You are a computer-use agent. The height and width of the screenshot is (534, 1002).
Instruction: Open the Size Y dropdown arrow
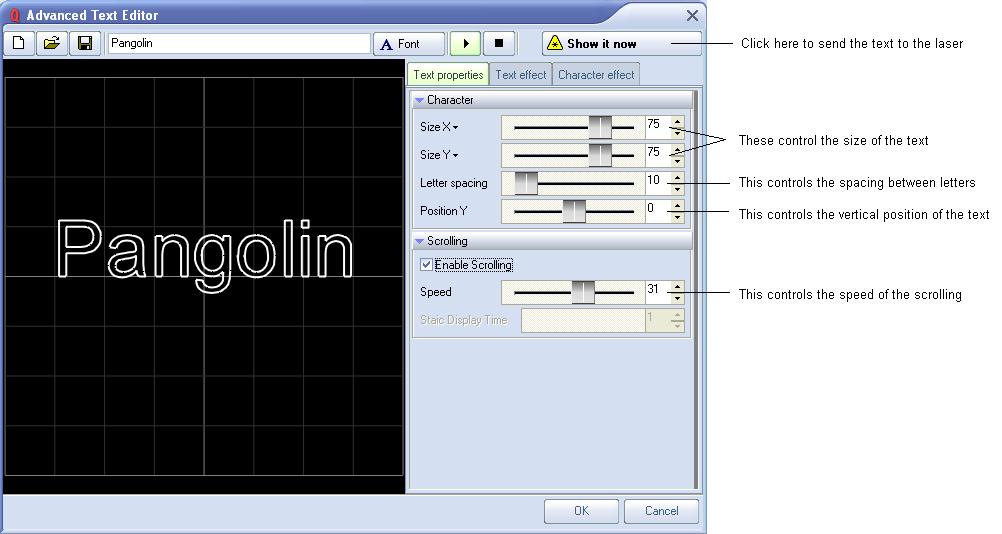coord(455,156)
